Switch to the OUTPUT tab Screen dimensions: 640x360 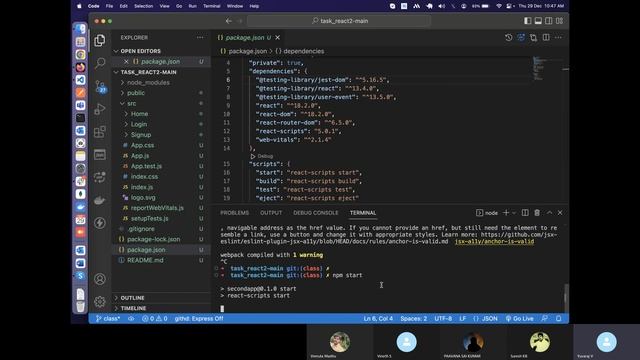point(271,213)
